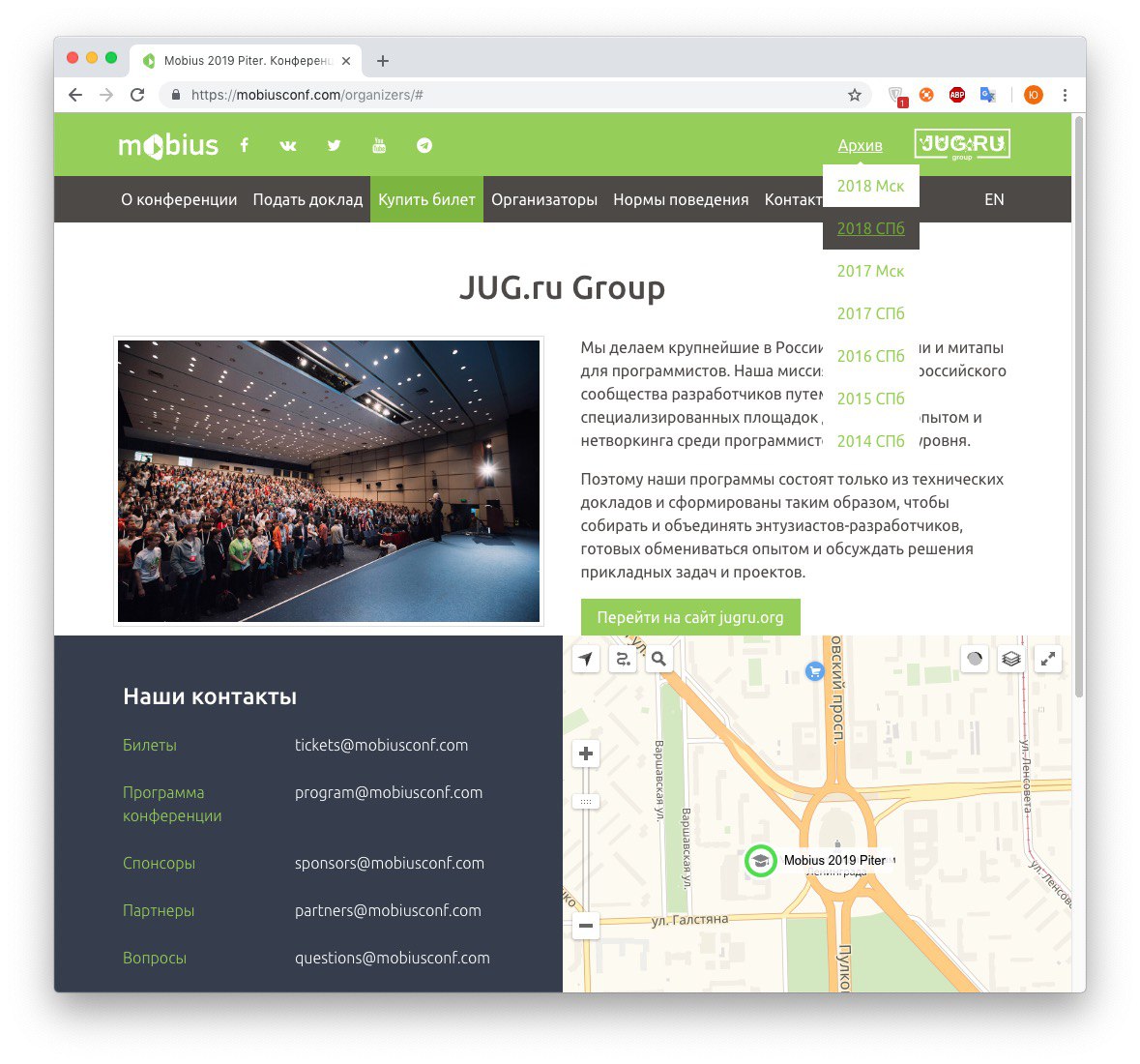Click the Купить билет button
Screen dimensions: 1140x1064
[426, 199]
